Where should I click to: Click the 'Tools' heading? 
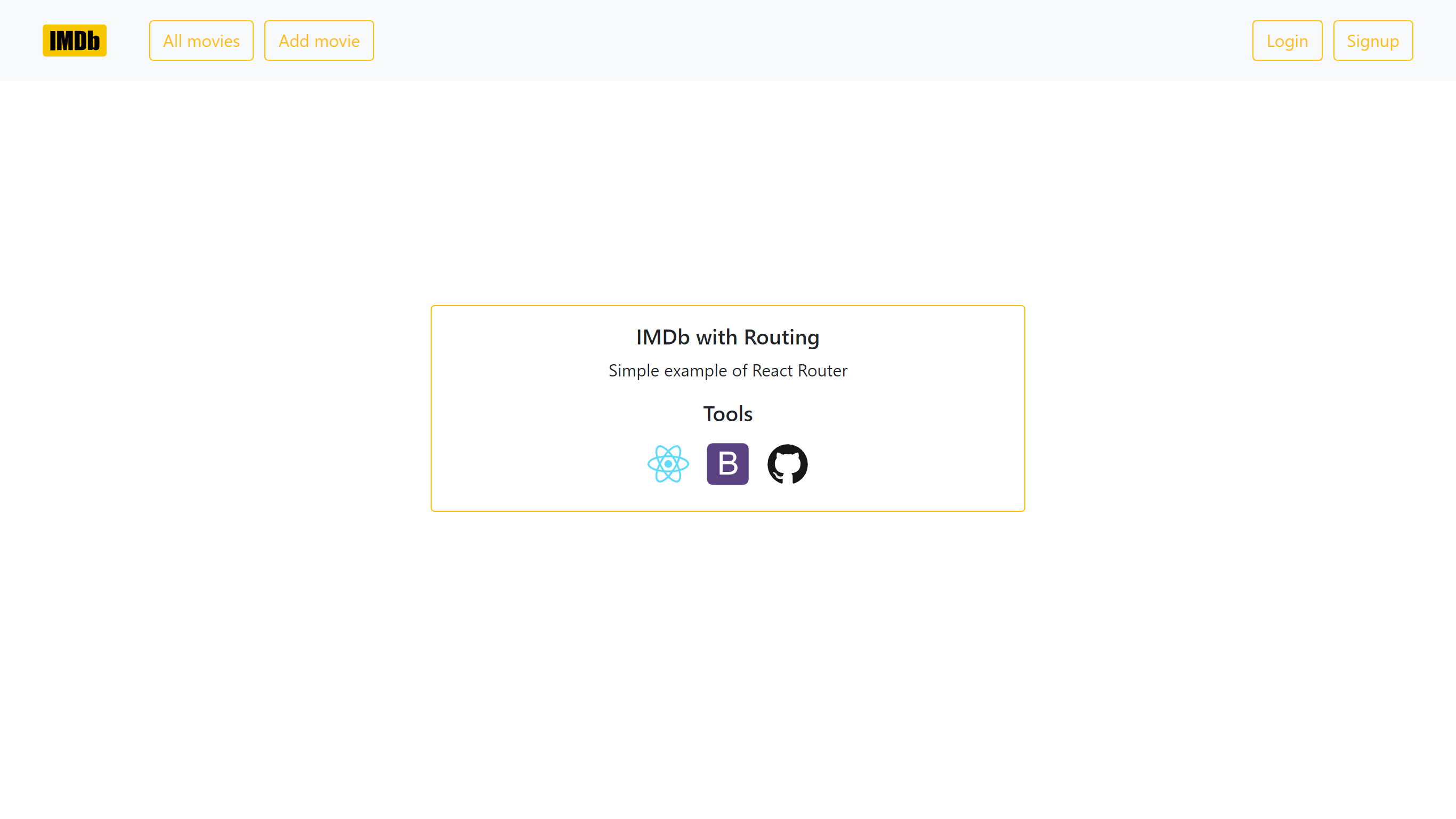tap(727, 414)
